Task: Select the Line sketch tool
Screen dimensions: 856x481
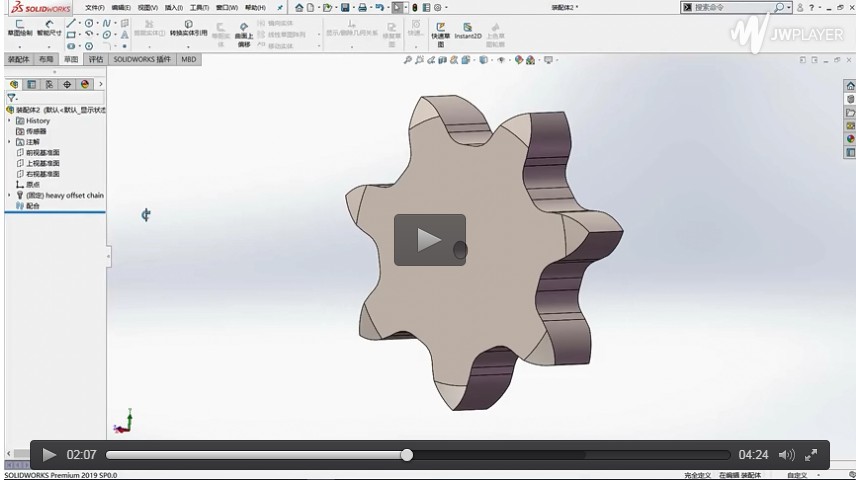Action: (x=71, y=22)
